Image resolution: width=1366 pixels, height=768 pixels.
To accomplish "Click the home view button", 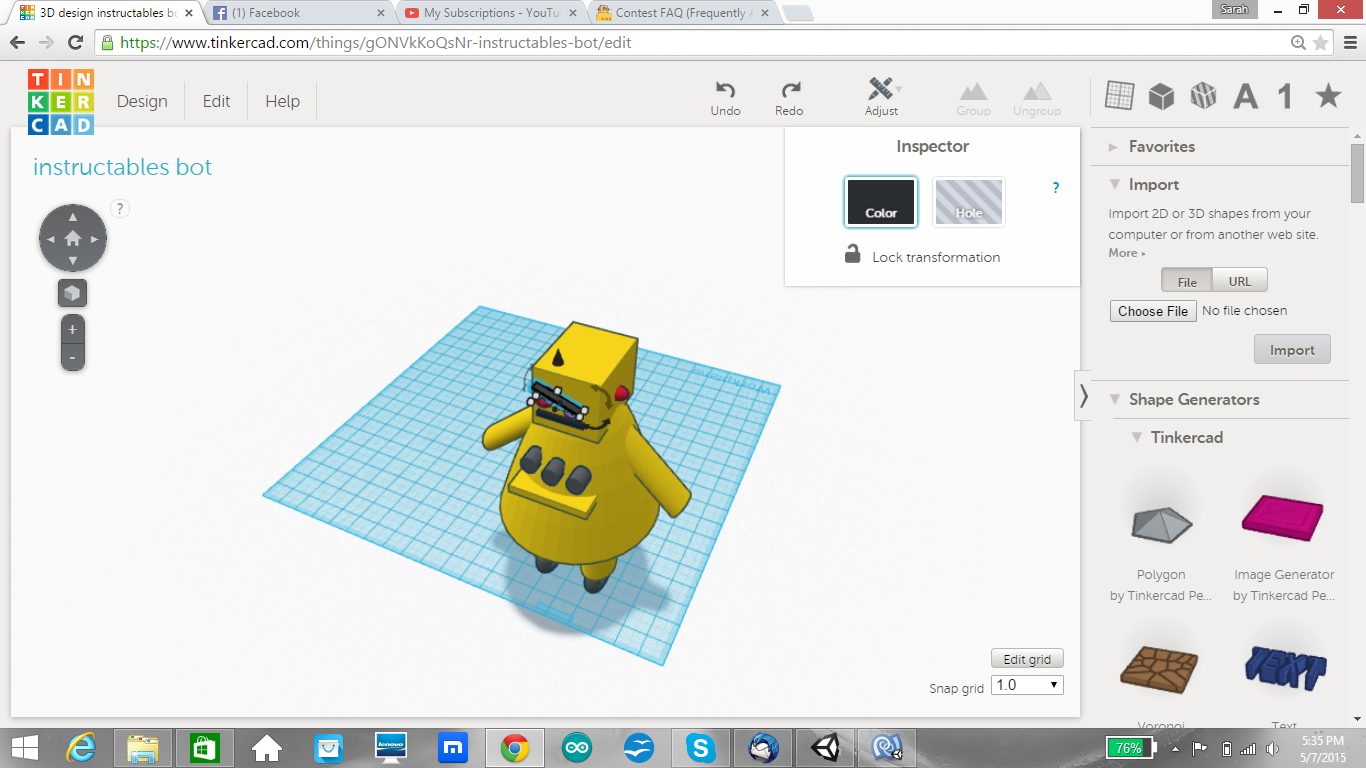I will pyautogui.click(x=73, y=239).
